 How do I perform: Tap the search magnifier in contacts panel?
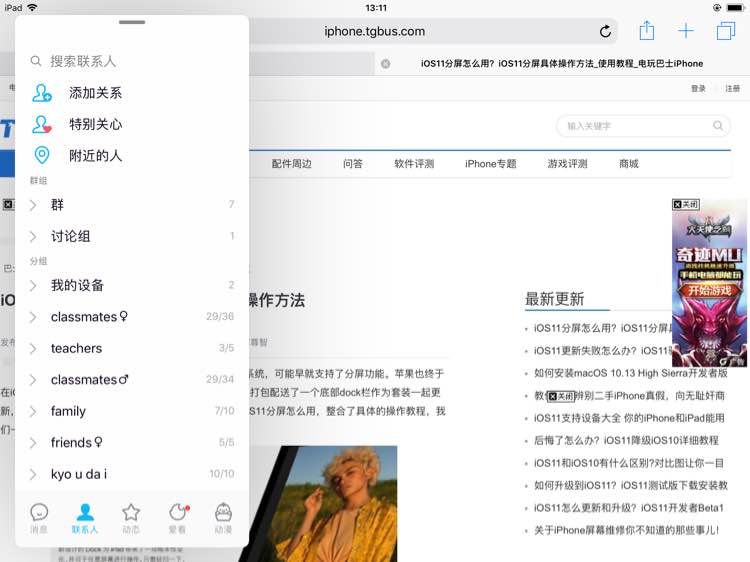36,61
